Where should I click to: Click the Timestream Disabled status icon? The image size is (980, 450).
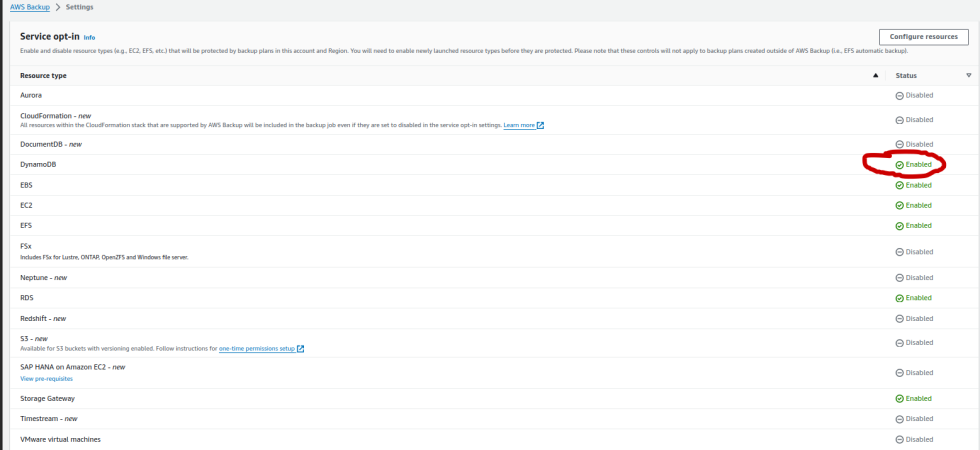coord(899,419)
